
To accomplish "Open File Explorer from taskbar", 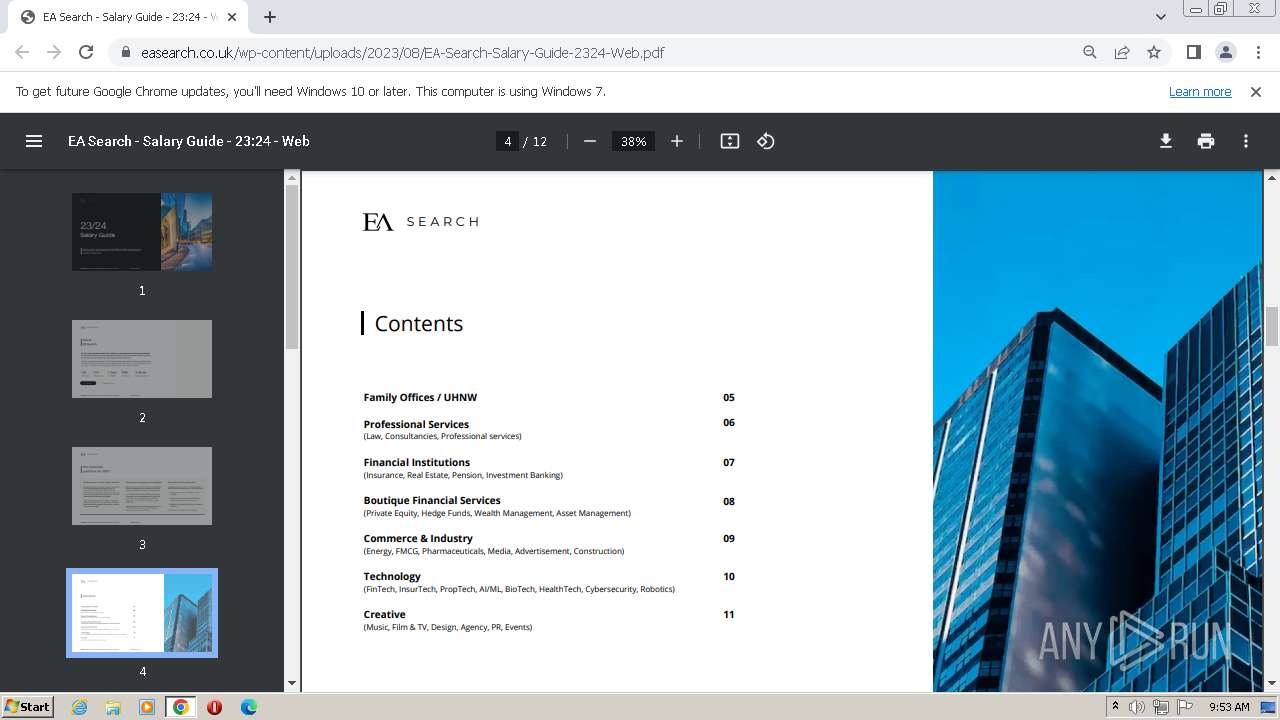I will coord(113,707).
